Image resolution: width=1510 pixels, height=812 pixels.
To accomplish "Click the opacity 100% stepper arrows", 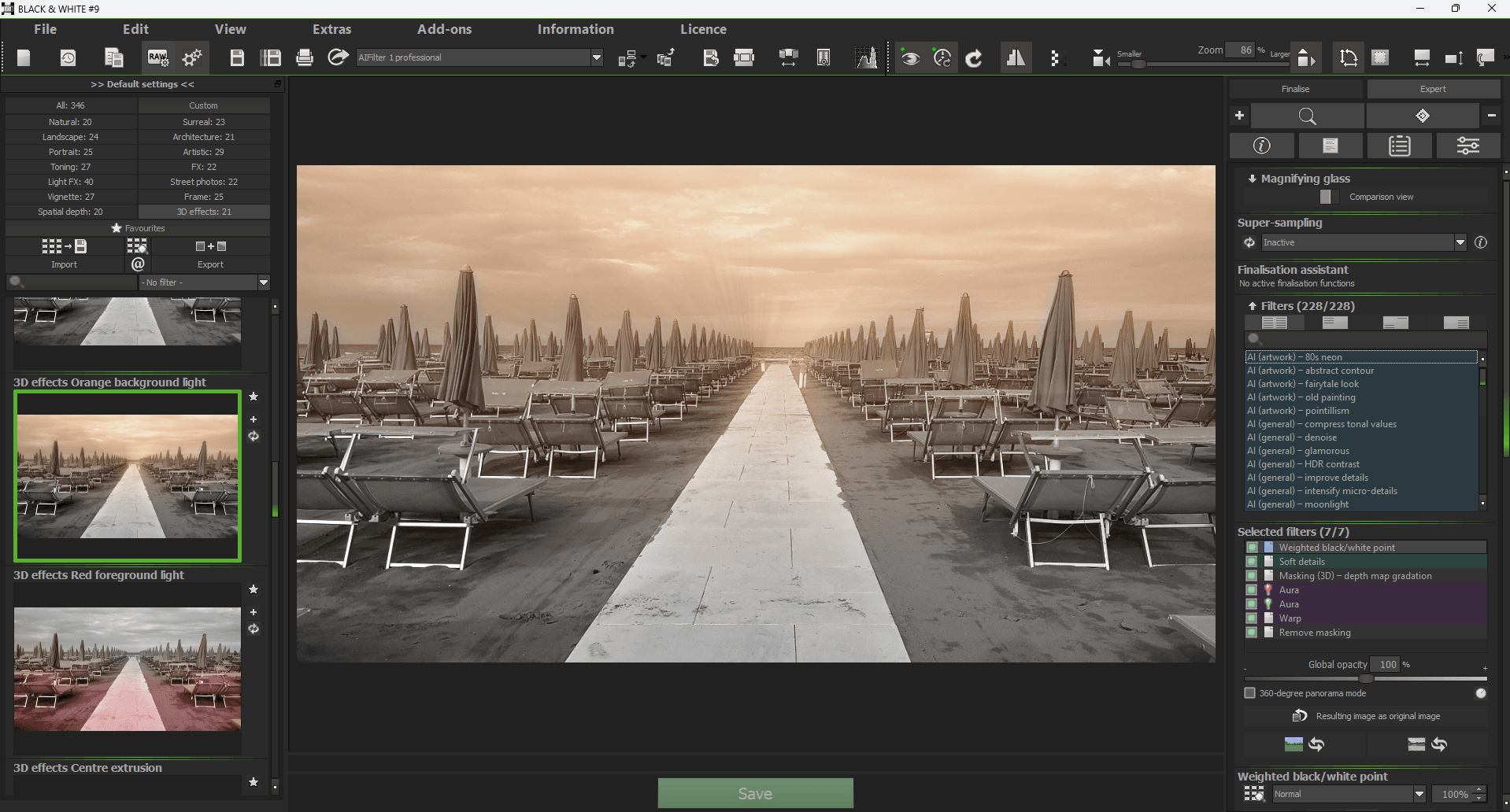I will click(x=1479, y=794).
